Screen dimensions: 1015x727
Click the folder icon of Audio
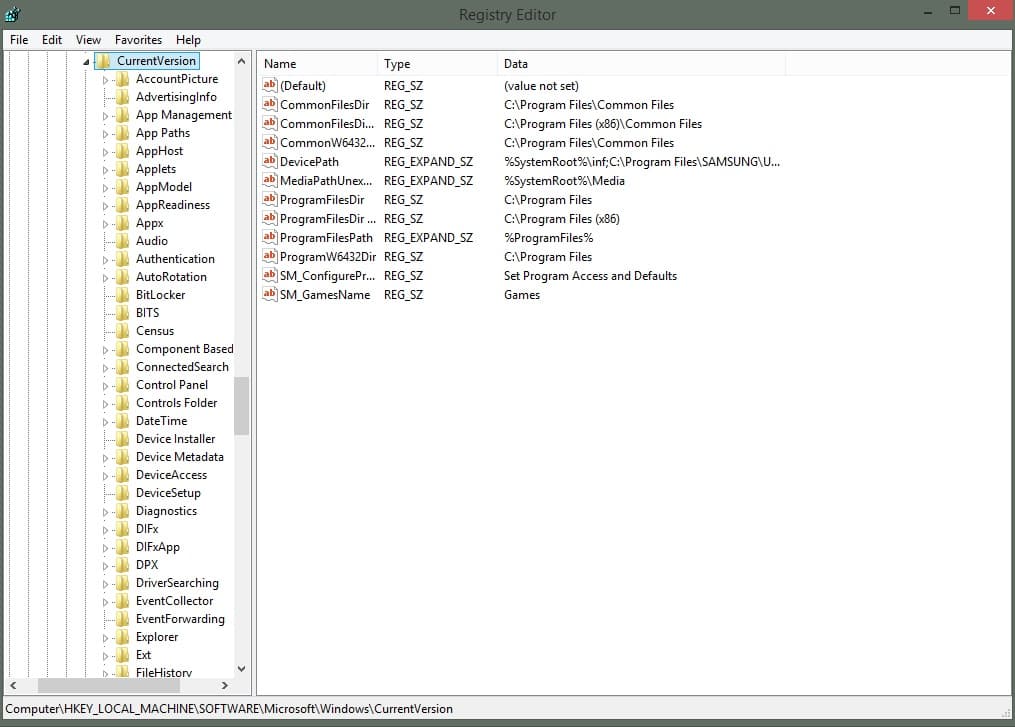click(x=122, y=241)
